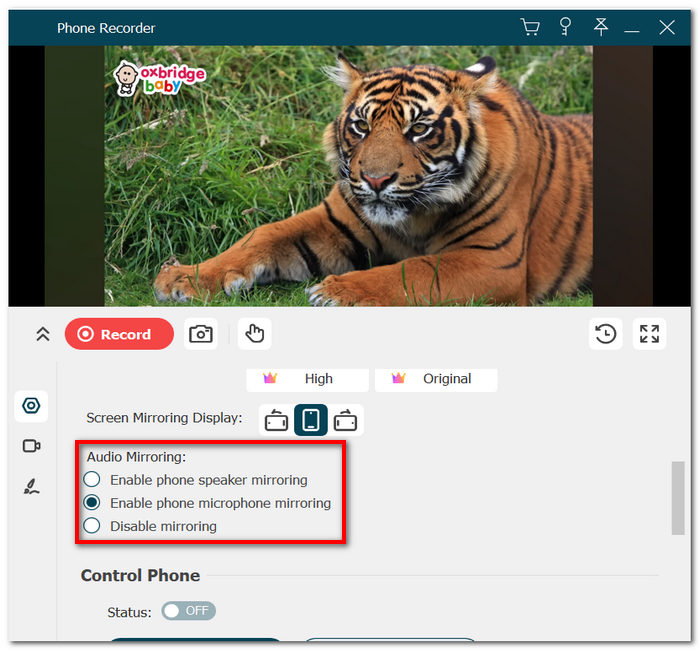Click the hand pointer control icon
This screenshot has width=700, height=650.
point(254,334)
